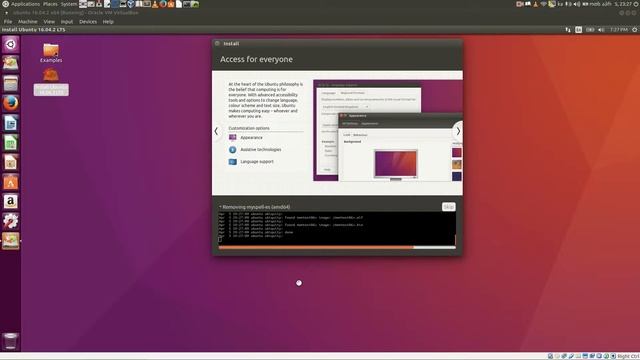Click the installer terminal log output area
The image size is (640, 360).
point(337,228)
